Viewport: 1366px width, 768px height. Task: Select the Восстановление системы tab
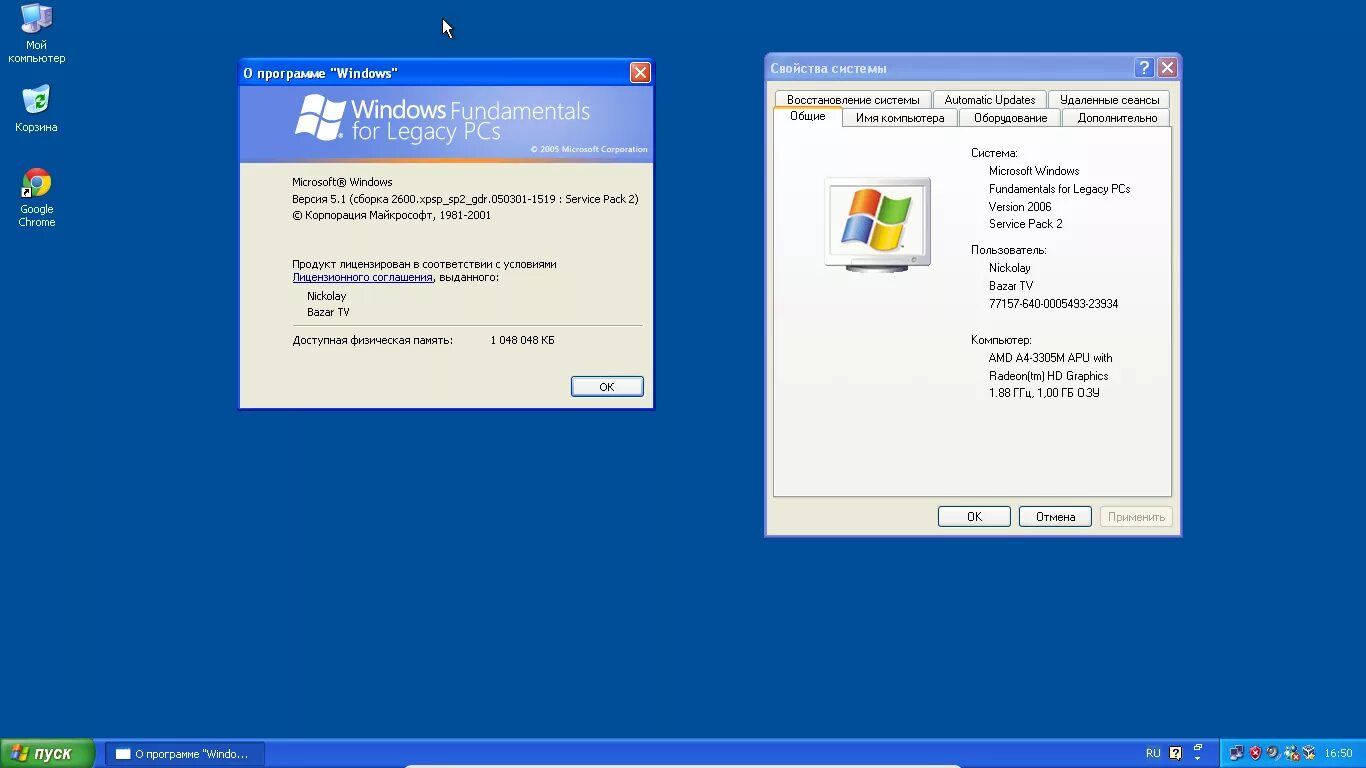pos(852,99)
